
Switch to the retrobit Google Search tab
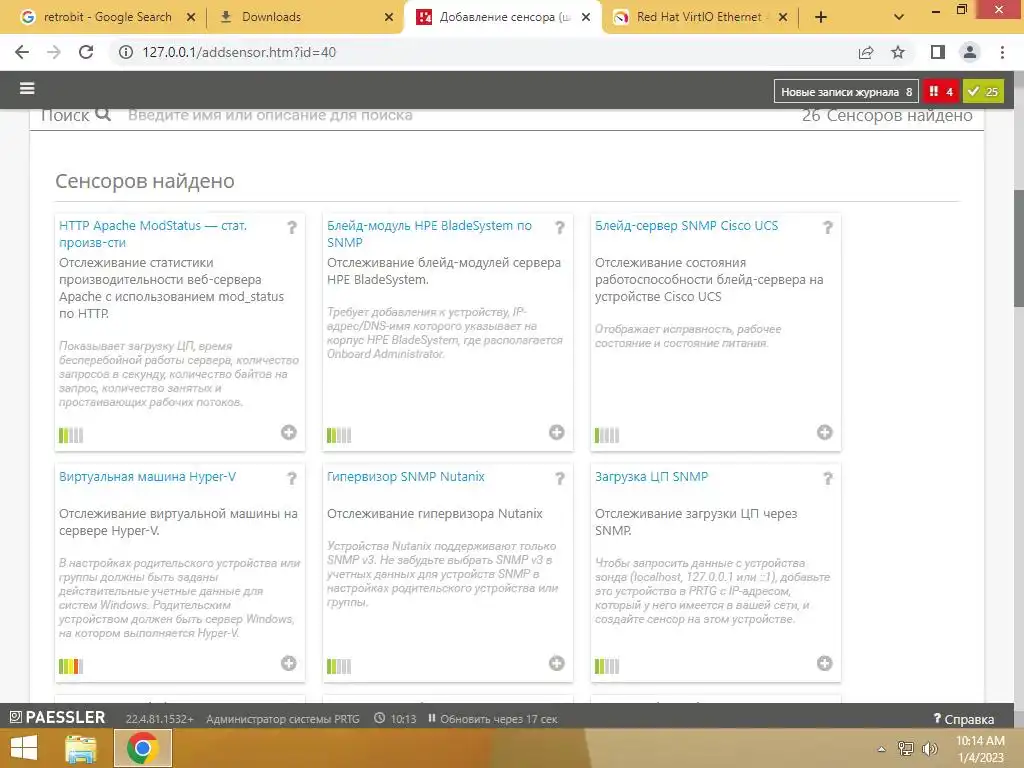[x=107, y=17]
